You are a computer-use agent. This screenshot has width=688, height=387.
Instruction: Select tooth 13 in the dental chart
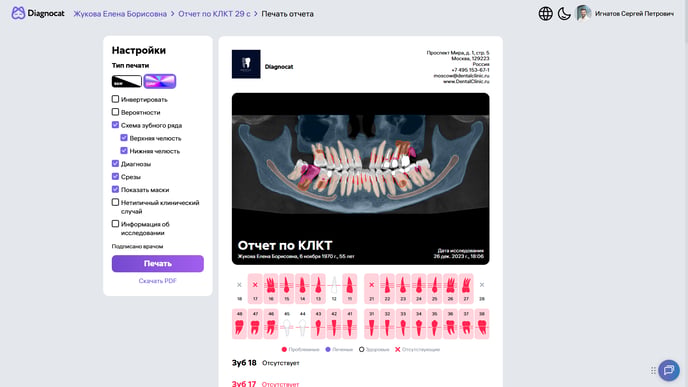[x=318, y=288]
